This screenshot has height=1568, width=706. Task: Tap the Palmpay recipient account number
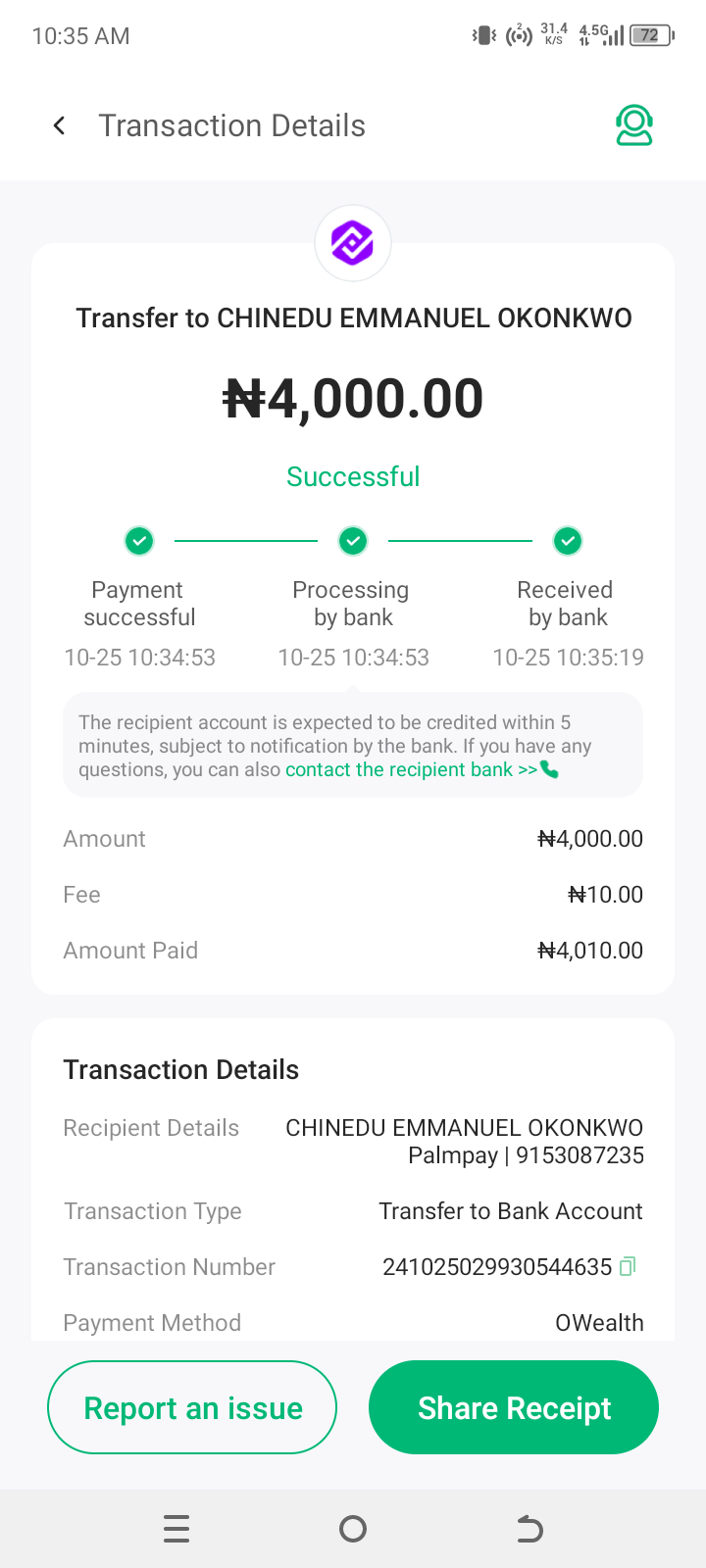[x=580, y=1155]
